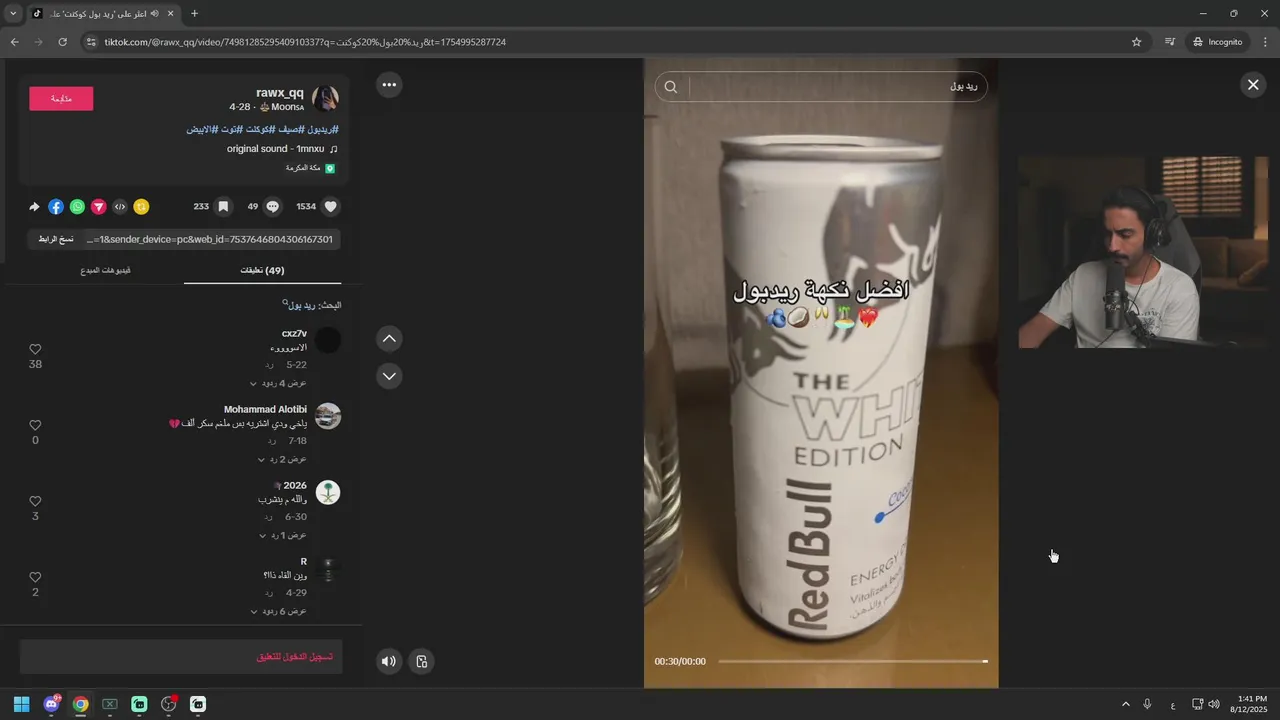This screenshot has height=720, width=1280.
Task: Open the clip/auto-scroll icon next to volume
Action: 422,661
